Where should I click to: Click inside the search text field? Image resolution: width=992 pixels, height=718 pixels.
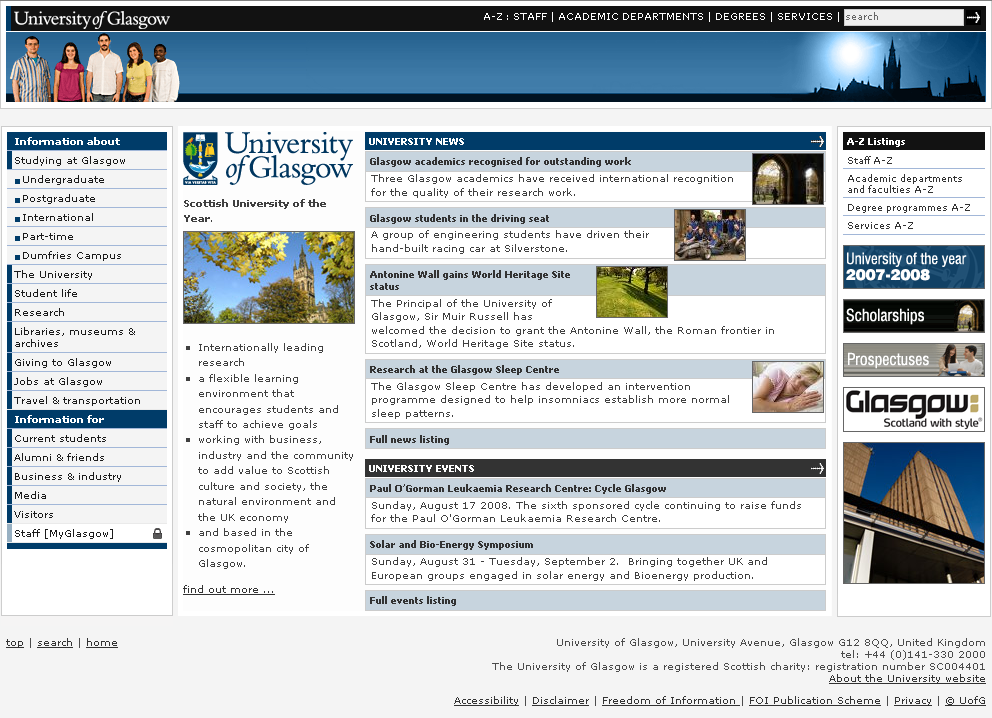point(903,17)
